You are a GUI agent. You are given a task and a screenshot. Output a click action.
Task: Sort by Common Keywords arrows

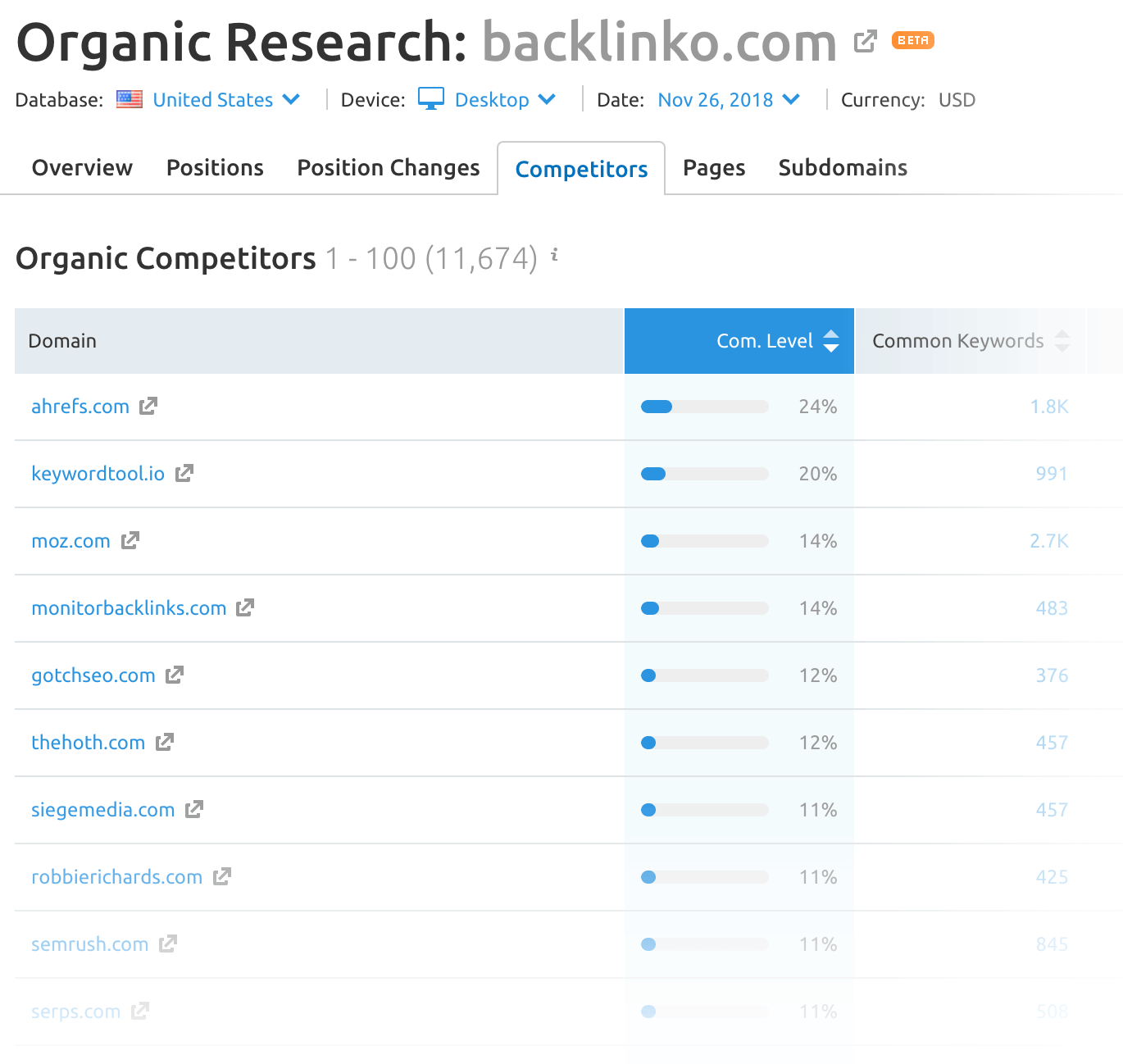pyautogui.click(x=1062, y=341)
